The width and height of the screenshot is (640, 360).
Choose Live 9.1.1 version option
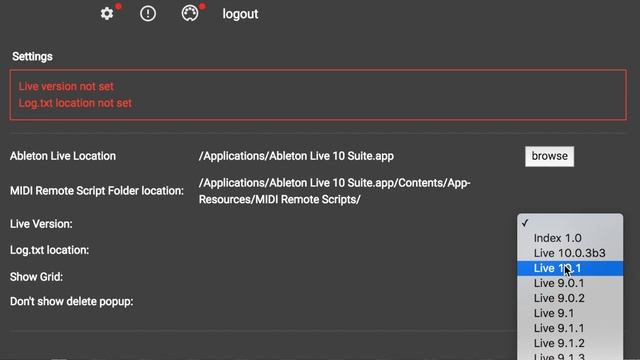pyautogui.click(x=570, y=328)
